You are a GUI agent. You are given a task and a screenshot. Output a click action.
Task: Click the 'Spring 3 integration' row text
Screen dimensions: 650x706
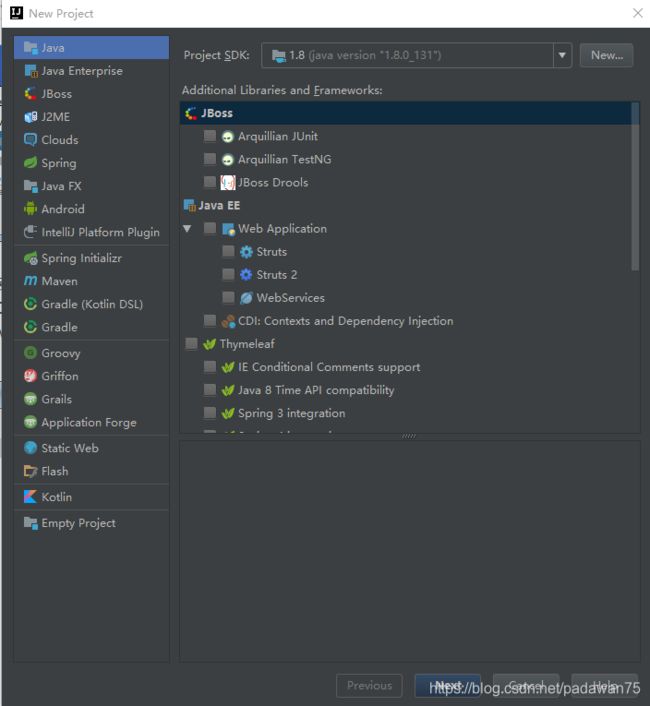(x=292, y=413)
